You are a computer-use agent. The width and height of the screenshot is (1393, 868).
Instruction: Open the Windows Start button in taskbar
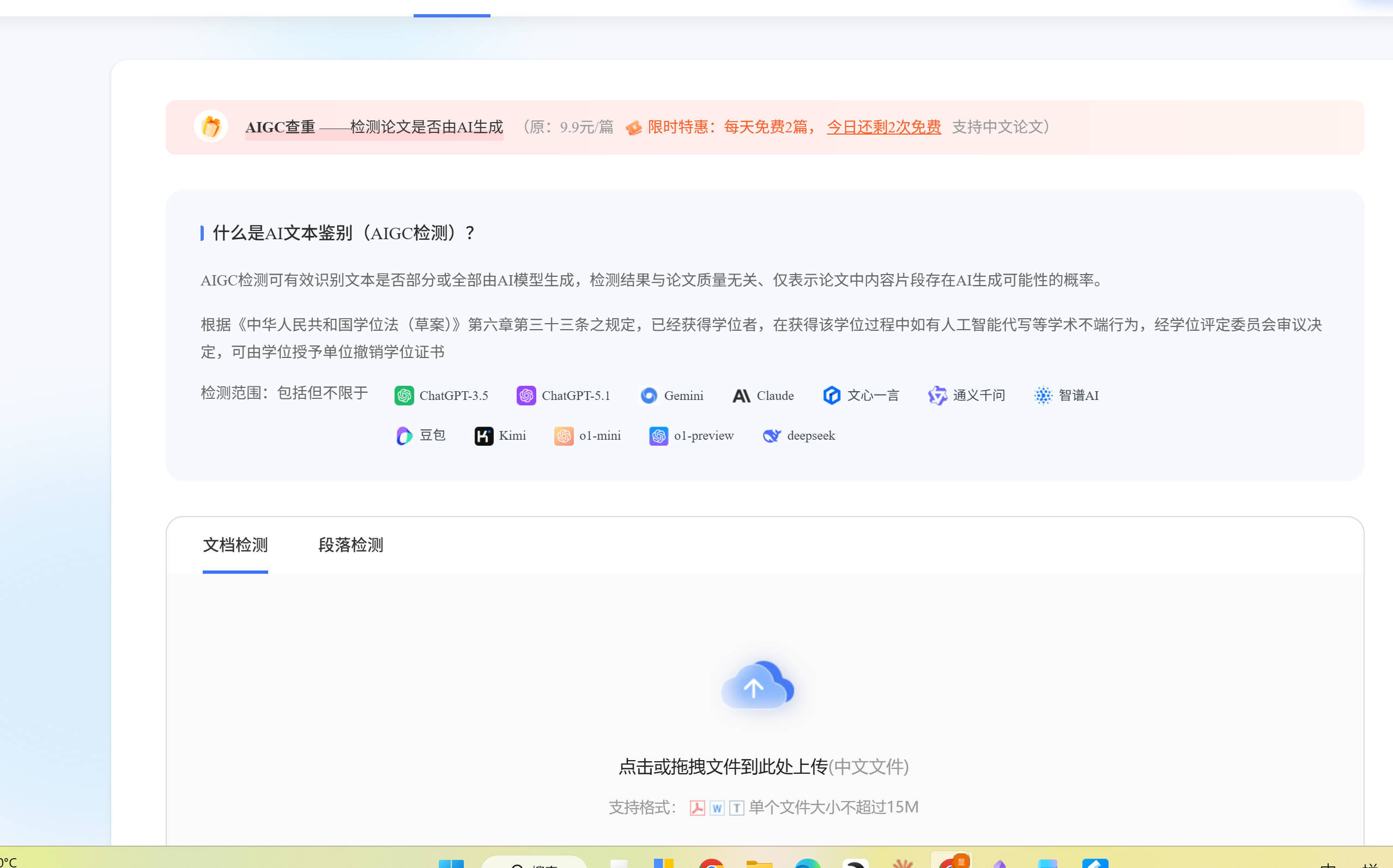[451, 863]
